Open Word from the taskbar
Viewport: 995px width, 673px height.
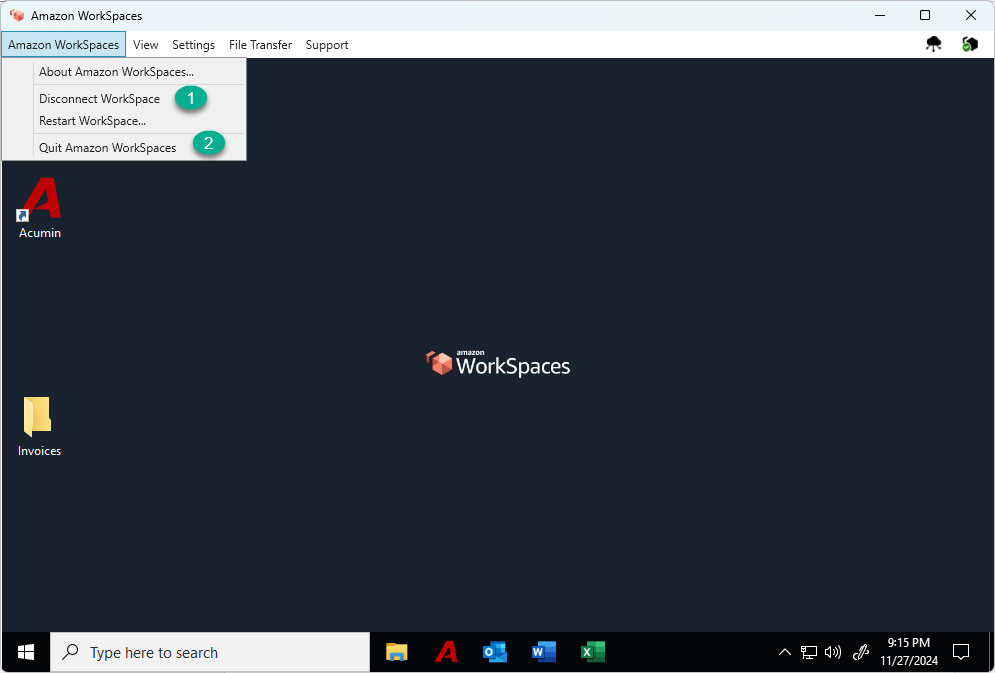[544, 652]
